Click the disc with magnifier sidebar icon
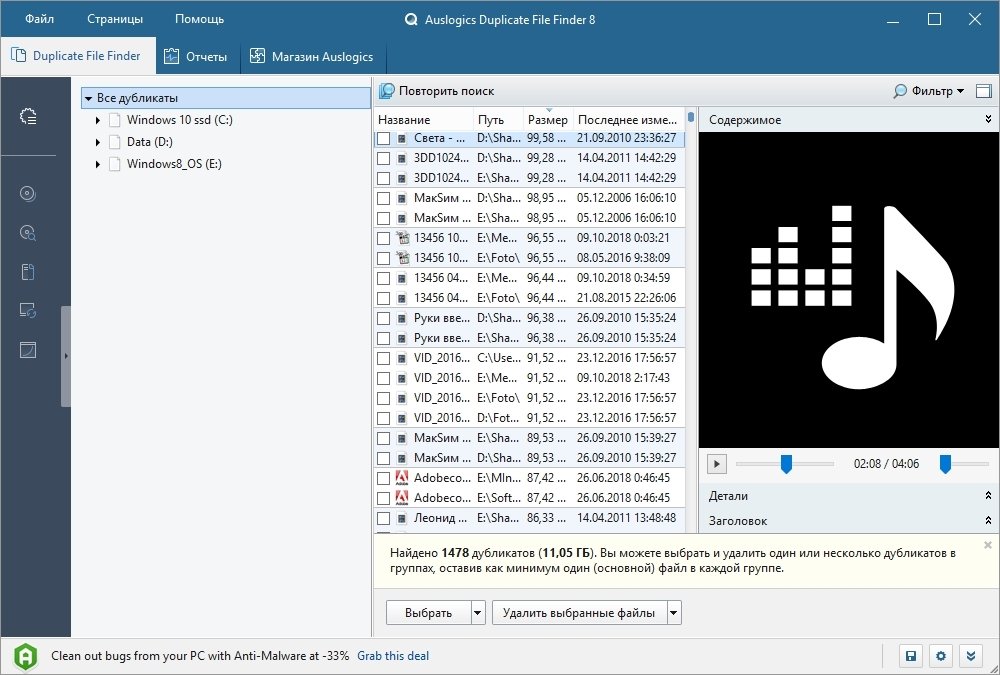The height and width of the screenshot is (675, 1000). tap(28, 233)
